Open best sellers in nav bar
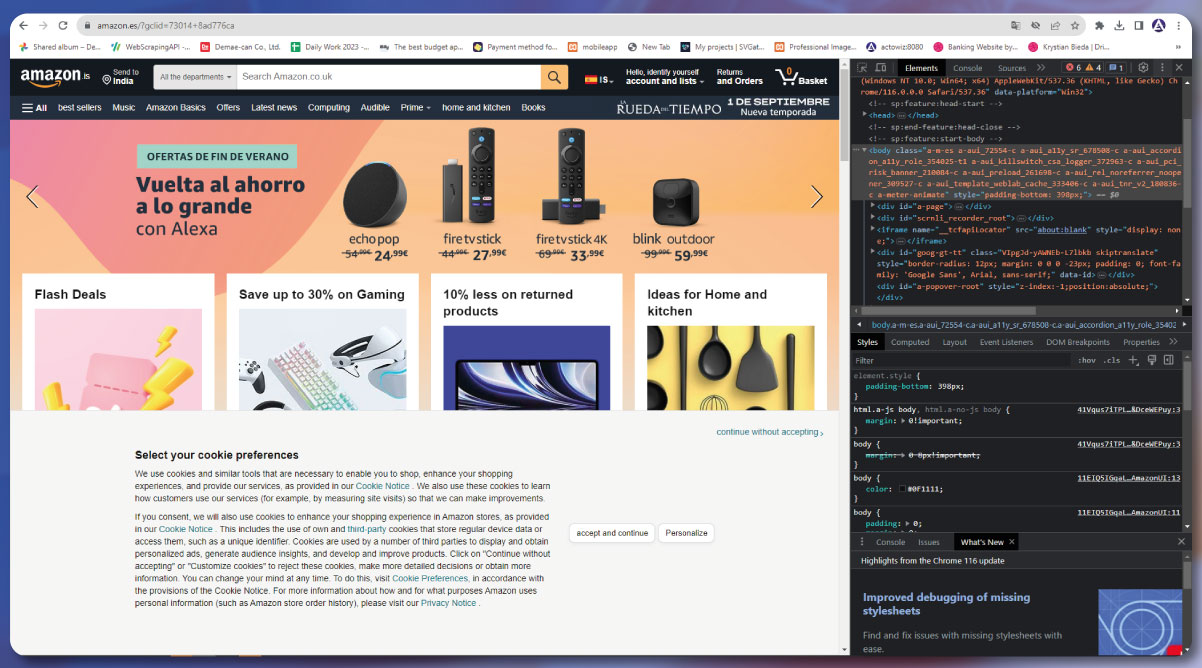The width and height of the screenshot is (1202, 668). (80, 107)
